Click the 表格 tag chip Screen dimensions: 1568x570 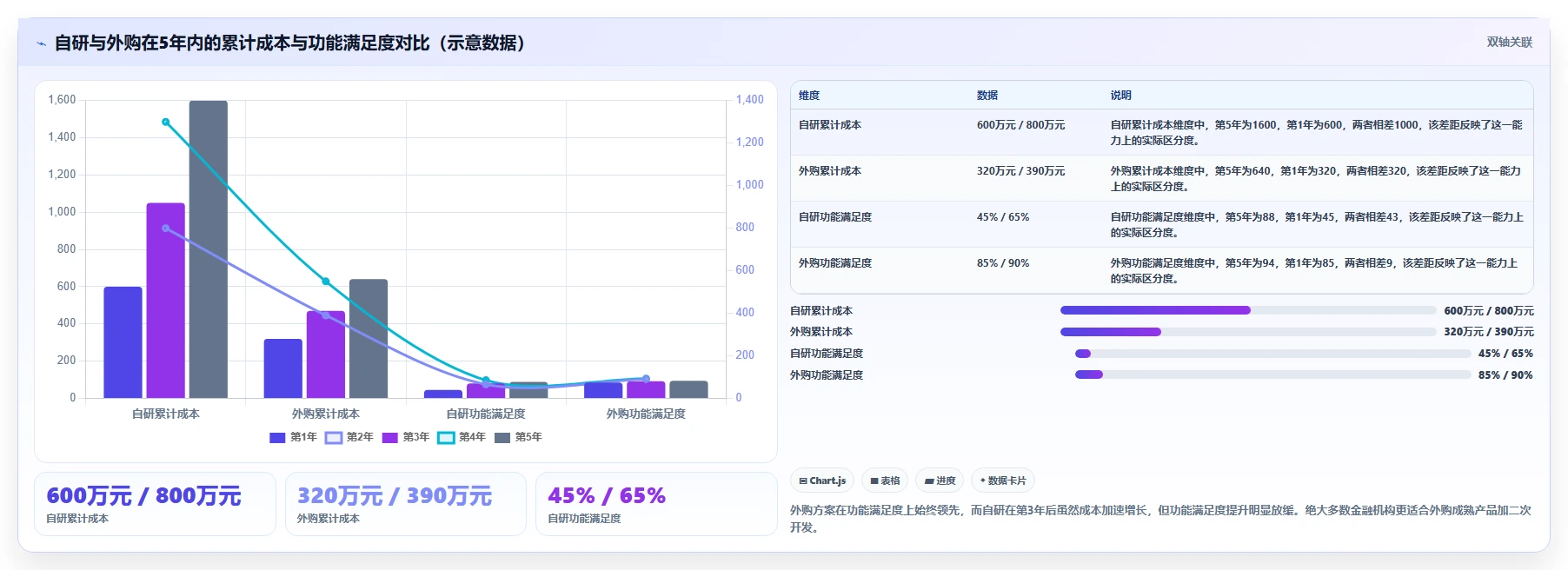[x=885, y=481]
